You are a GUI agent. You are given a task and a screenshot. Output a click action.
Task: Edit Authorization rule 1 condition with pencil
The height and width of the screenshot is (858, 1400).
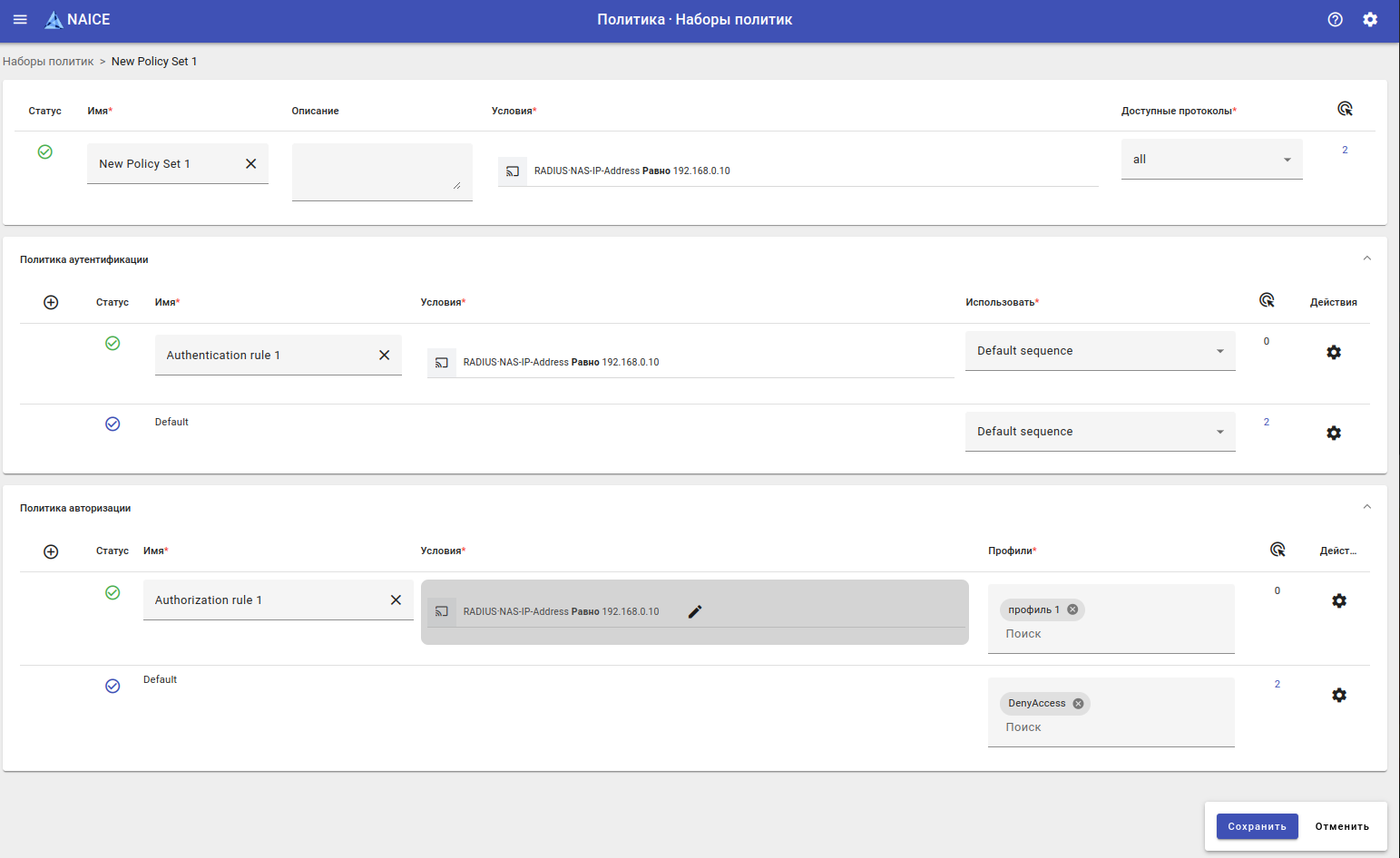click(x=695, y=611)
